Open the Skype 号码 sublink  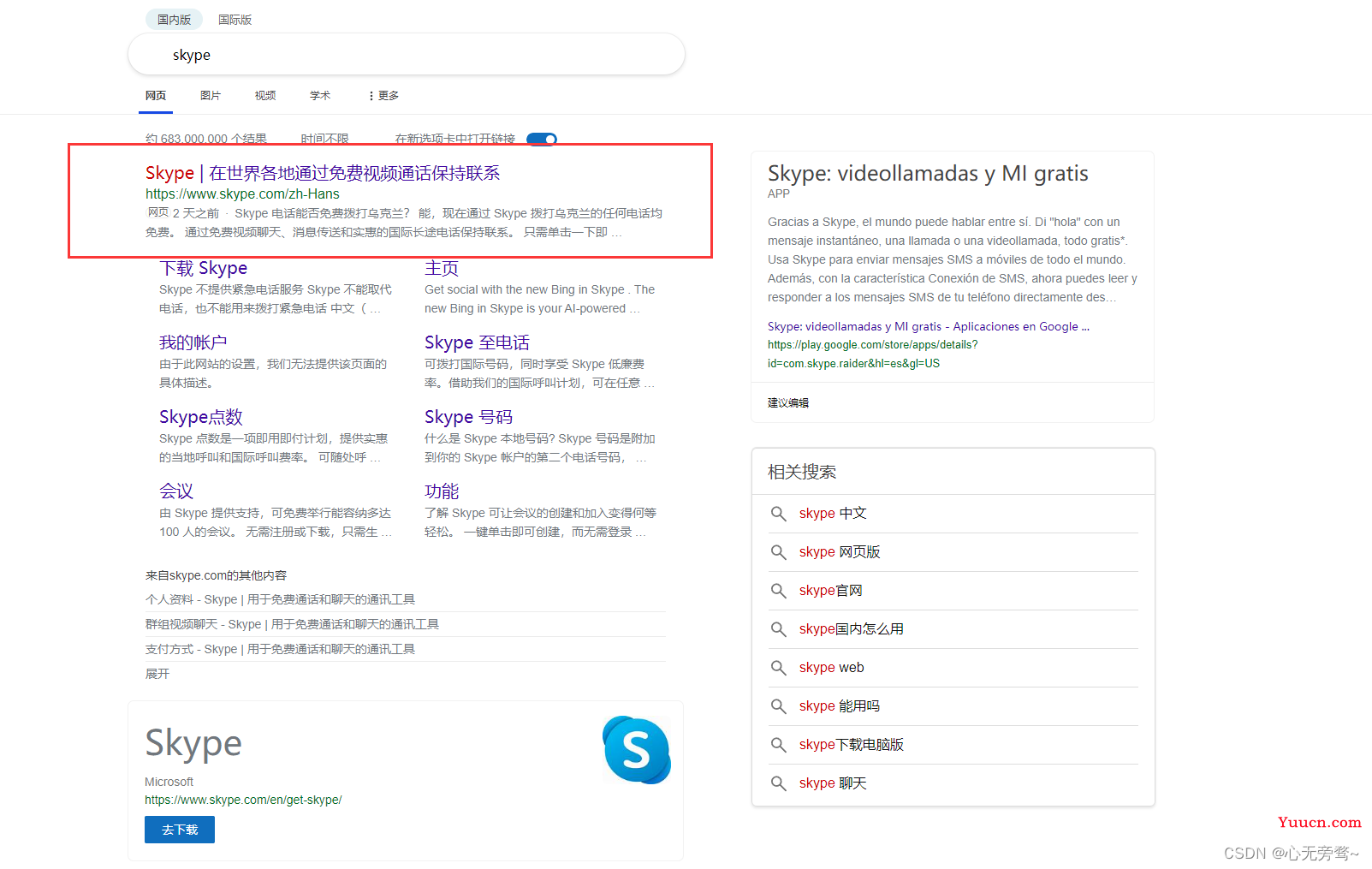[x=468, y=417]
